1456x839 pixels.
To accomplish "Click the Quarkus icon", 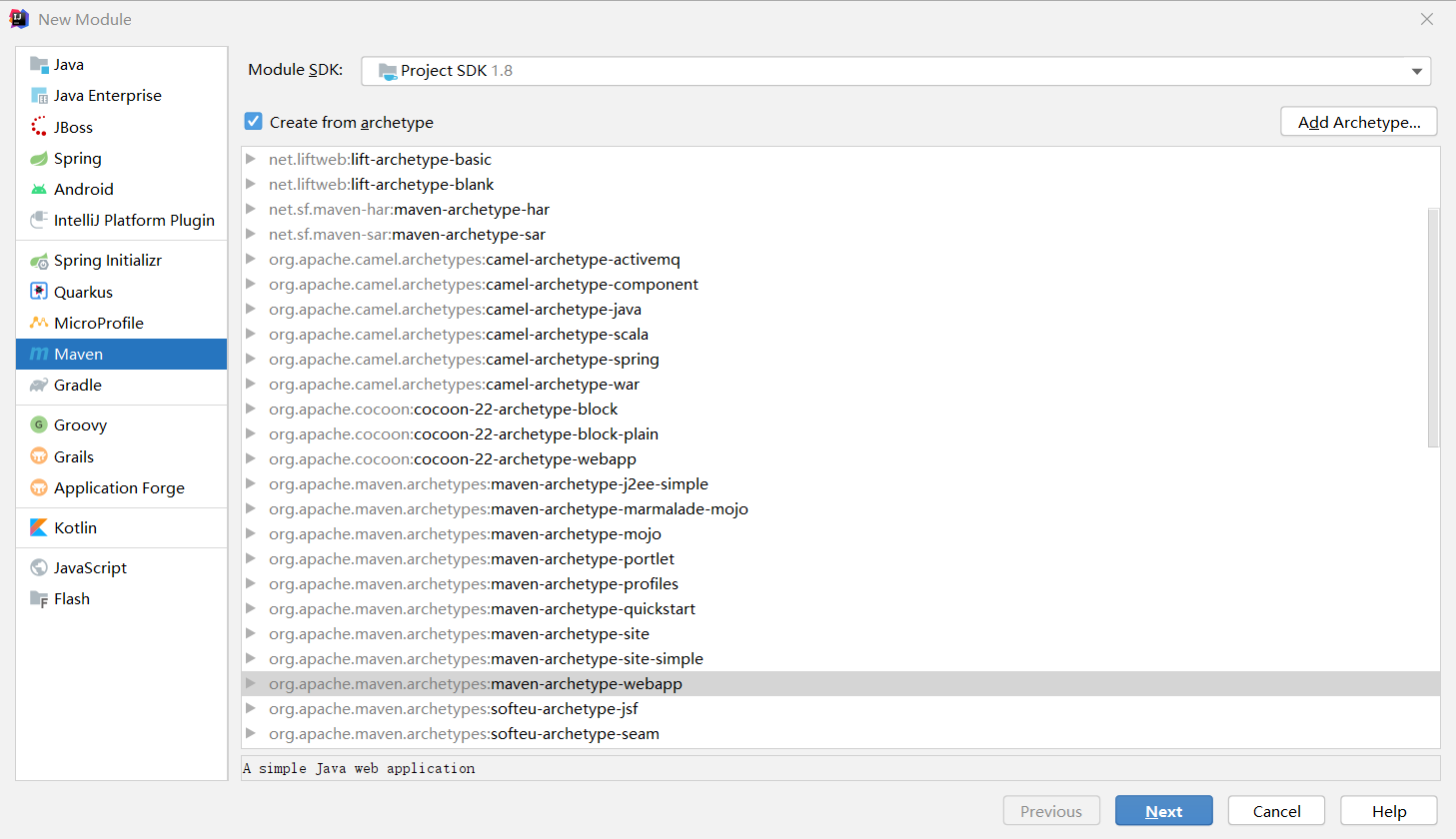I will point(39,292).
